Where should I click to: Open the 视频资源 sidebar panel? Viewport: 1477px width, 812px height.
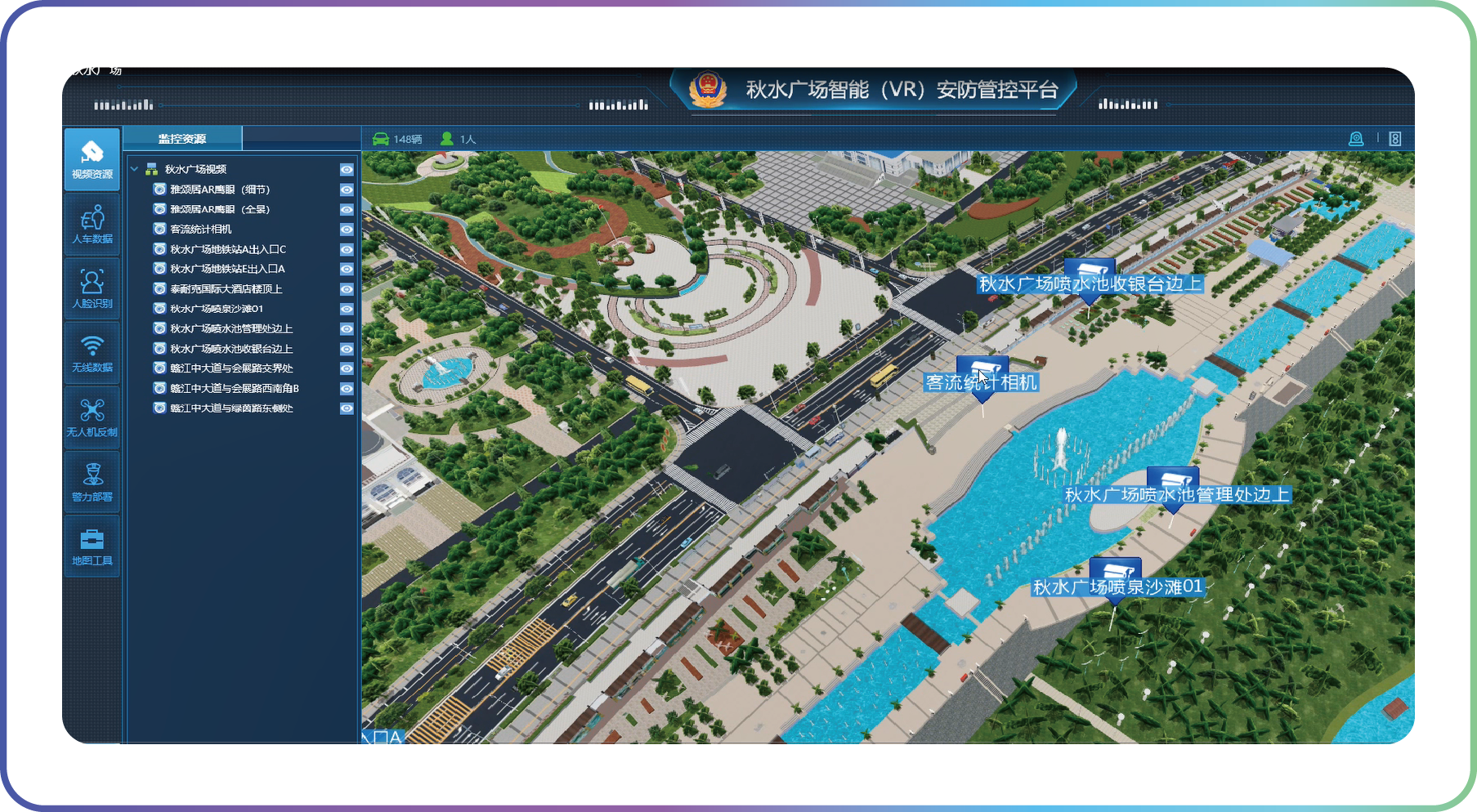(x=92, y=158)
